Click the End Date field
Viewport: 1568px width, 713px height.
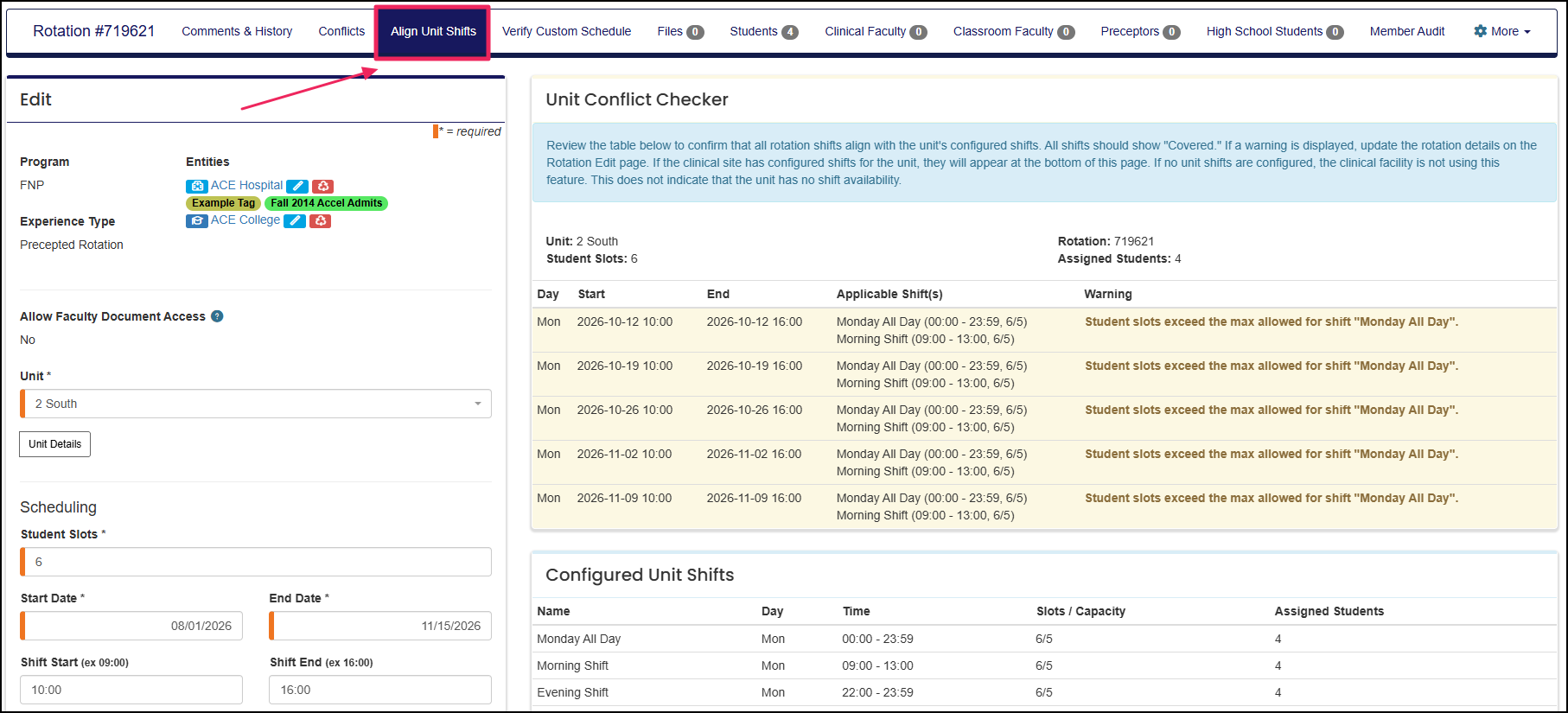point(380,626)
